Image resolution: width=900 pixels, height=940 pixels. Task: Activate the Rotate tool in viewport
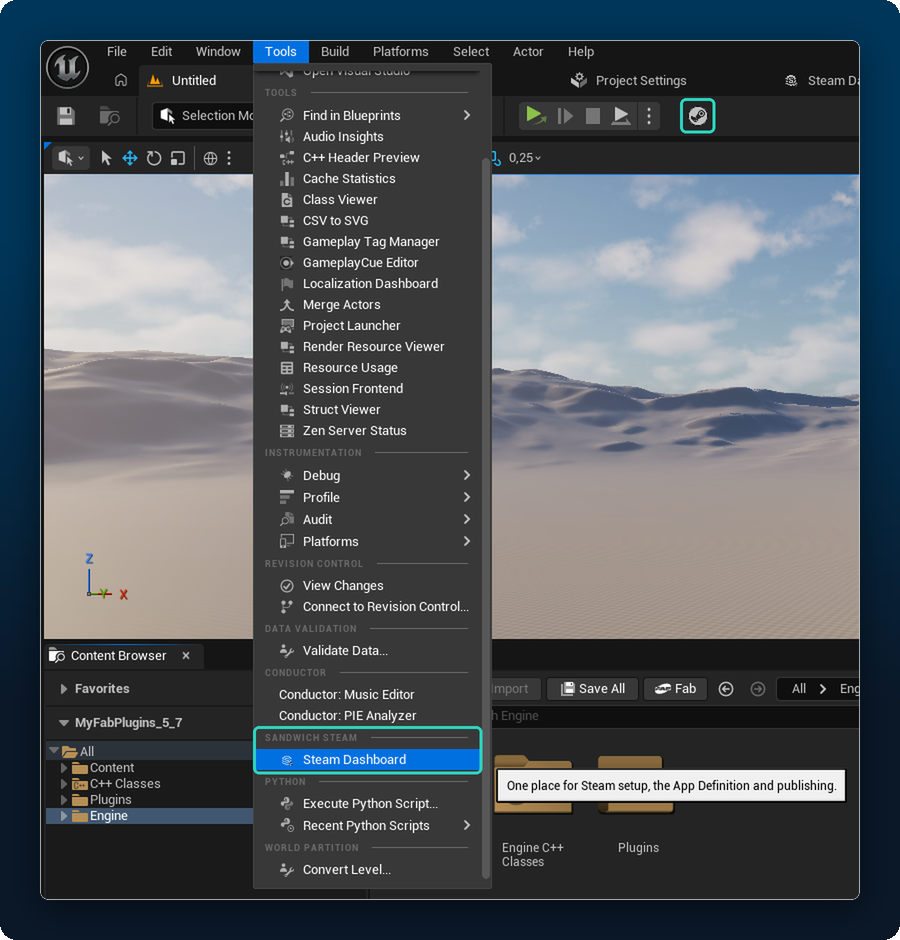[154, 158]
